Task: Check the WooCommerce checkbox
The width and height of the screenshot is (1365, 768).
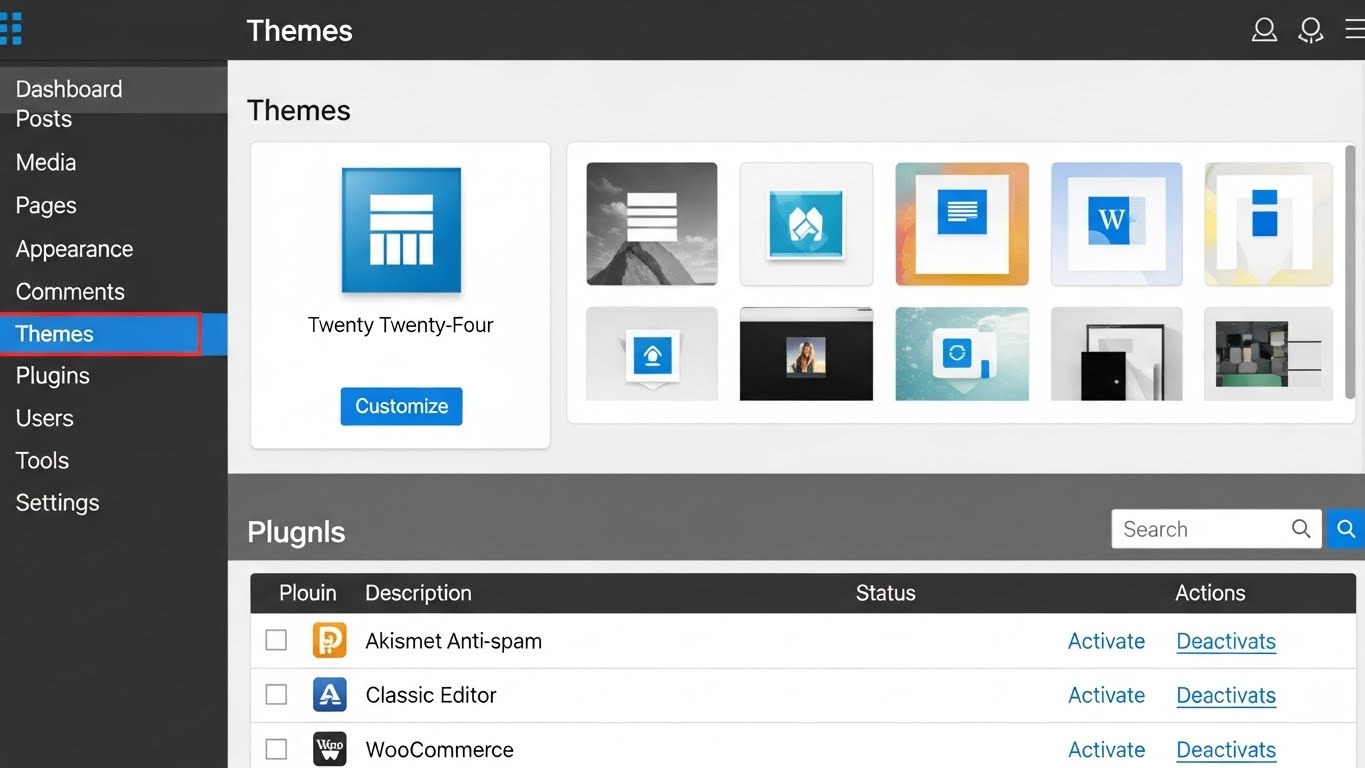Action: (276, 748)
